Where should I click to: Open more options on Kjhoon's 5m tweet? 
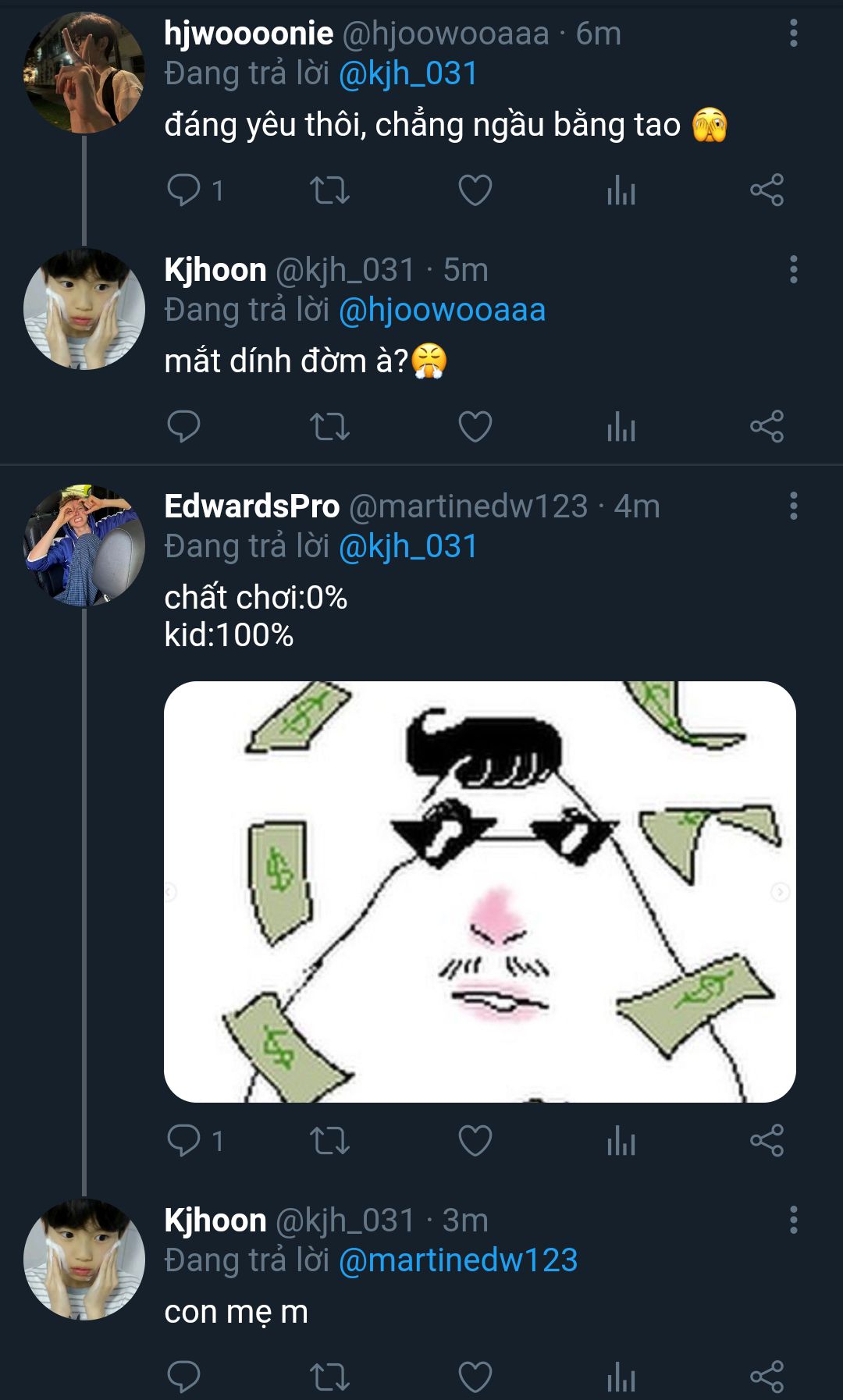point(793,270)
